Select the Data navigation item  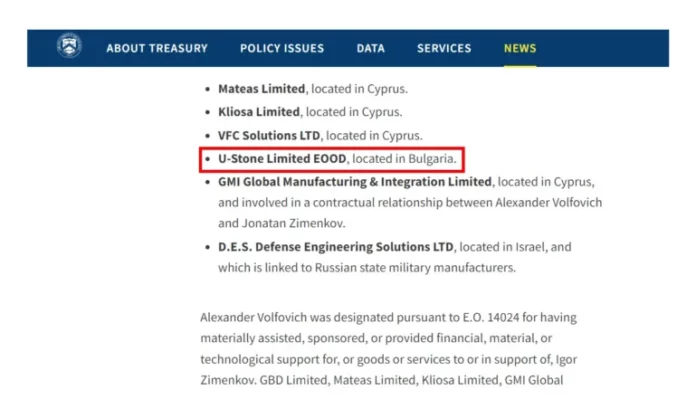370,48
